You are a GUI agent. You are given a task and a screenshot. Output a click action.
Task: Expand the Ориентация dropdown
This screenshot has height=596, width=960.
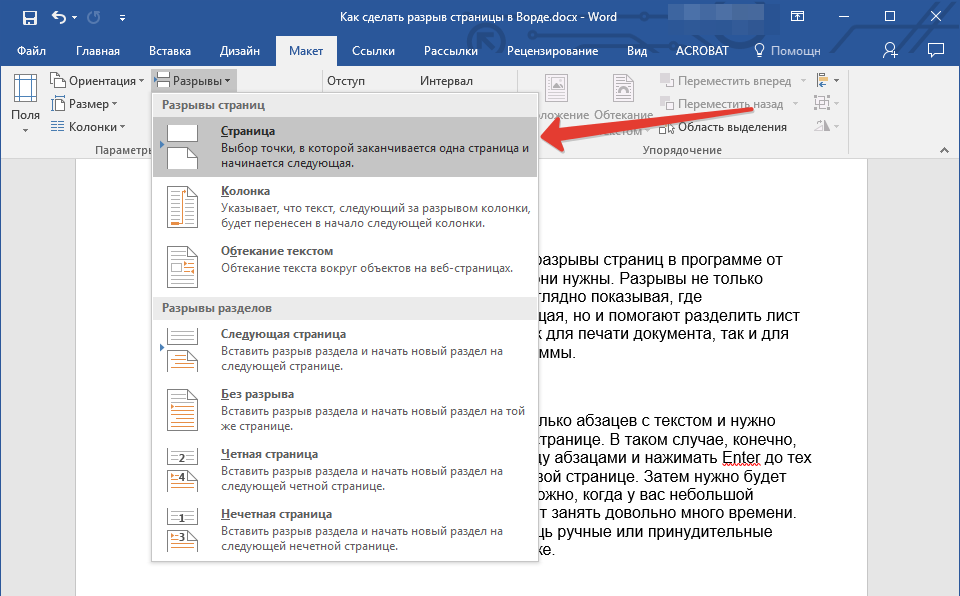coord(95,81)
